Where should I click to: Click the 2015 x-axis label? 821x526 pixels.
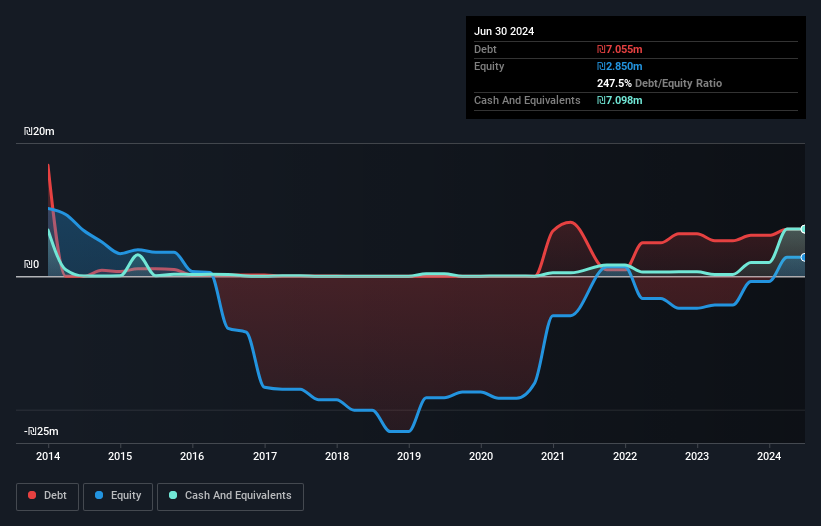[x=120, y=456]
